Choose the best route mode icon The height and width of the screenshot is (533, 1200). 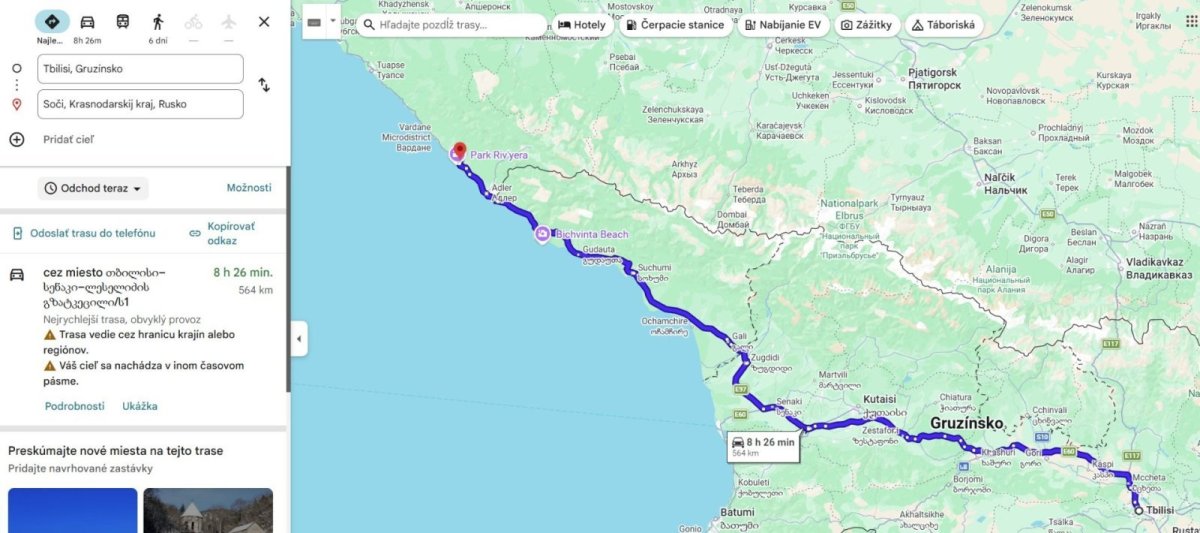click(52, 21)
